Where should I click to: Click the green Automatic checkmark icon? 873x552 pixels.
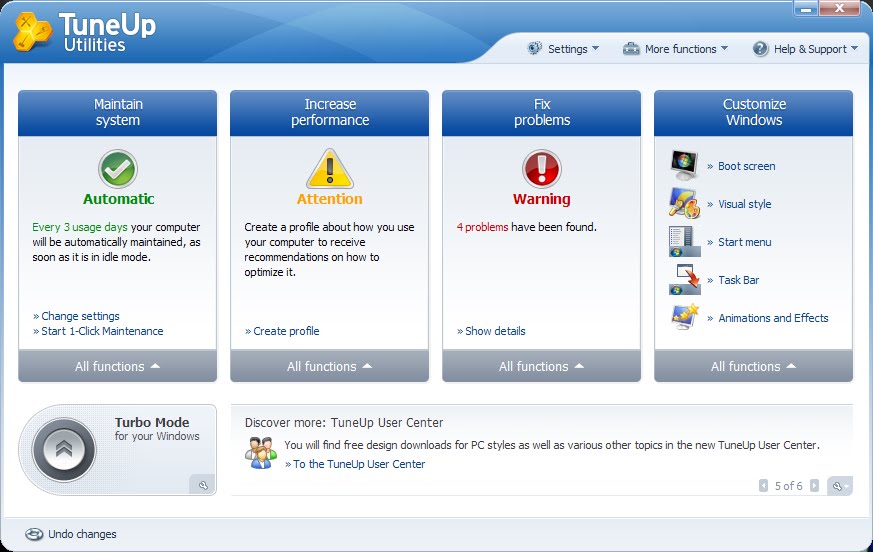click(118, 169)
